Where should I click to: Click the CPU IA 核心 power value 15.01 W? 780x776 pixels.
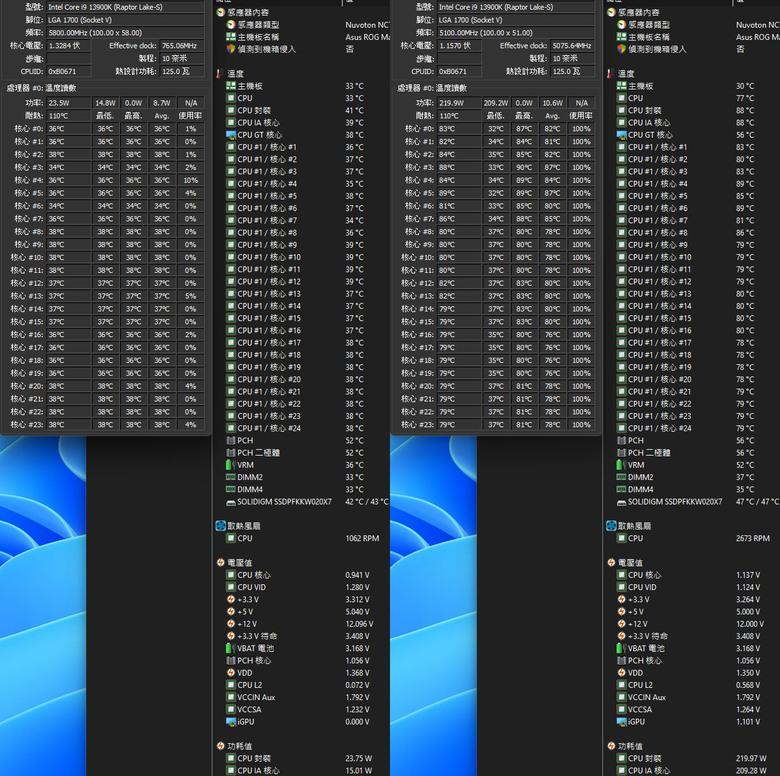coord(359,771)
